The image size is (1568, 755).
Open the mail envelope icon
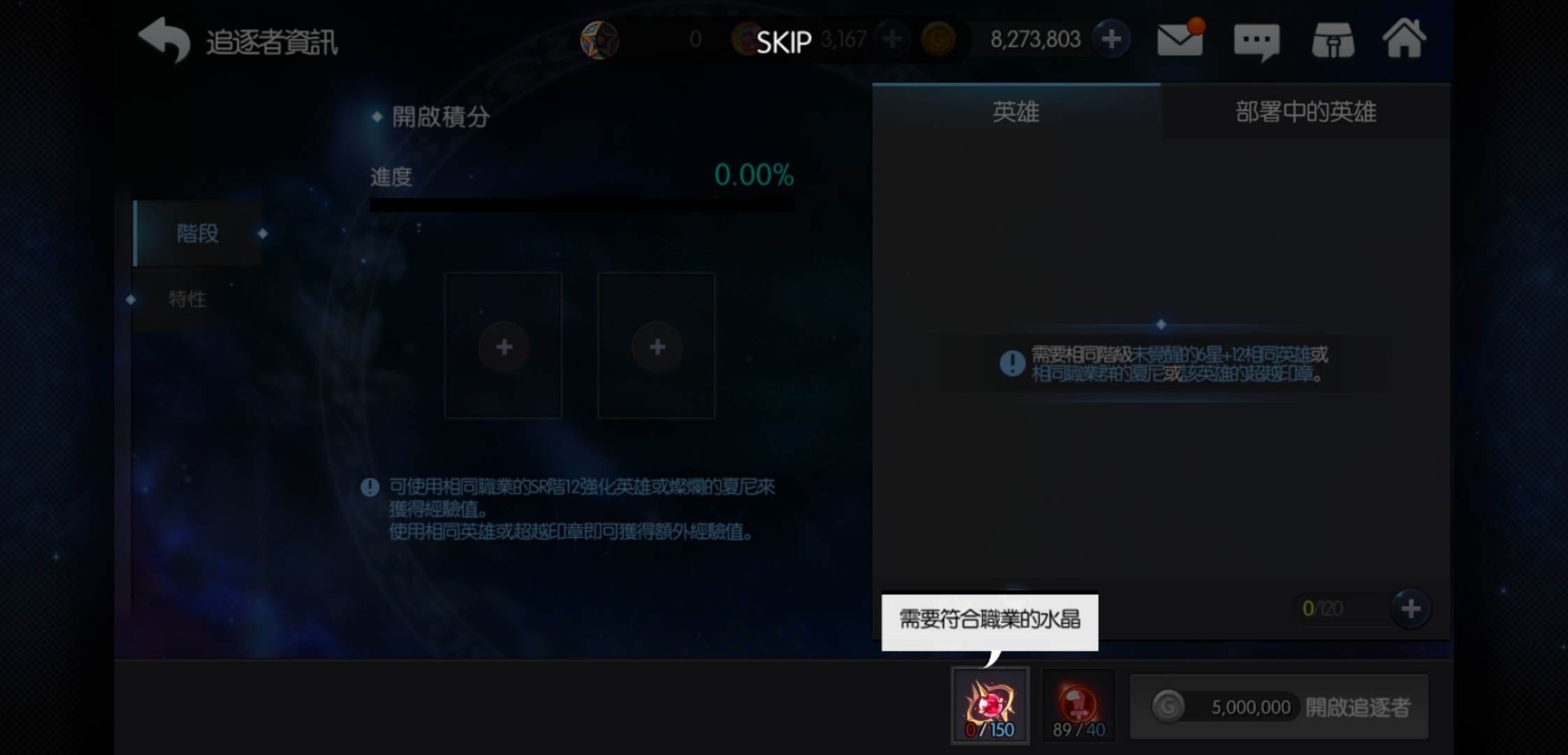click(1180, 38)
